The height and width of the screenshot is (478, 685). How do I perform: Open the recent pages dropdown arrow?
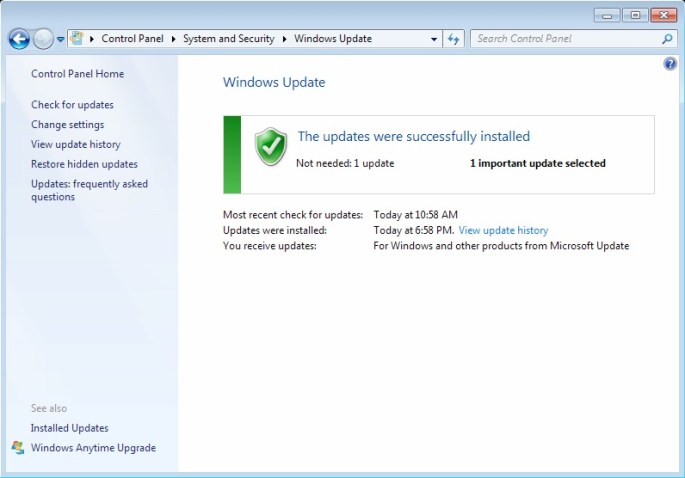pyautogui.click(x=61, y=40)
